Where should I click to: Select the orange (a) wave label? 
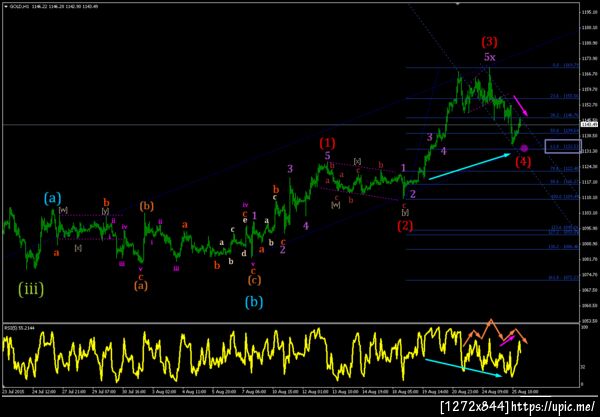141,285
